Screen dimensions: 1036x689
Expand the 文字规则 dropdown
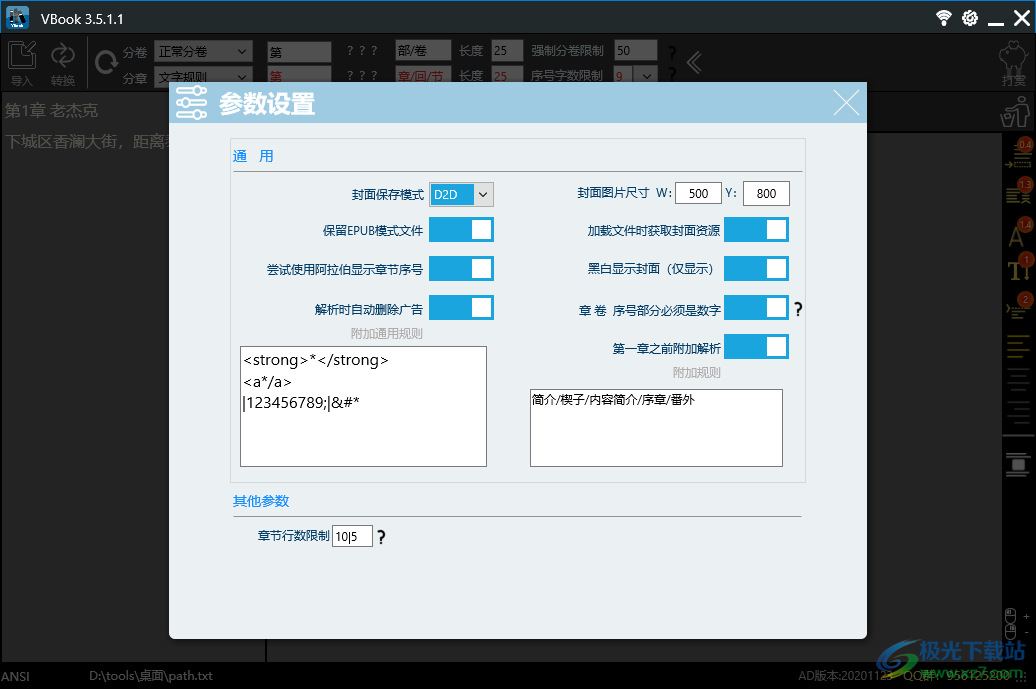click(203, 76)
